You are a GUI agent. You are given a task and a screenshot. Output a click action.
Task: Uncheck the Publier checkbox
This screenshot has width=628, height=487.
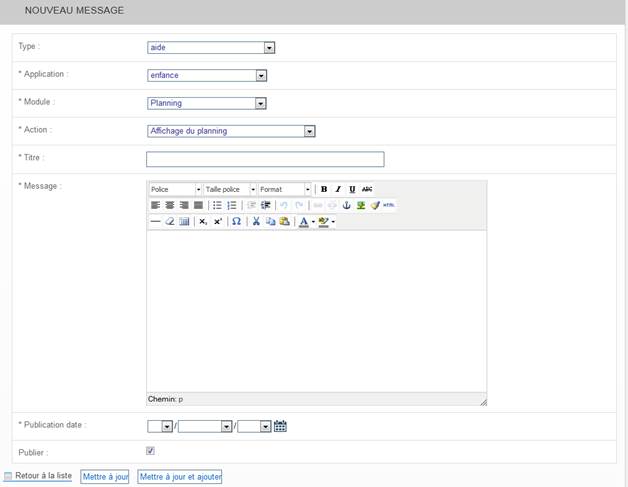click(151, 451)
